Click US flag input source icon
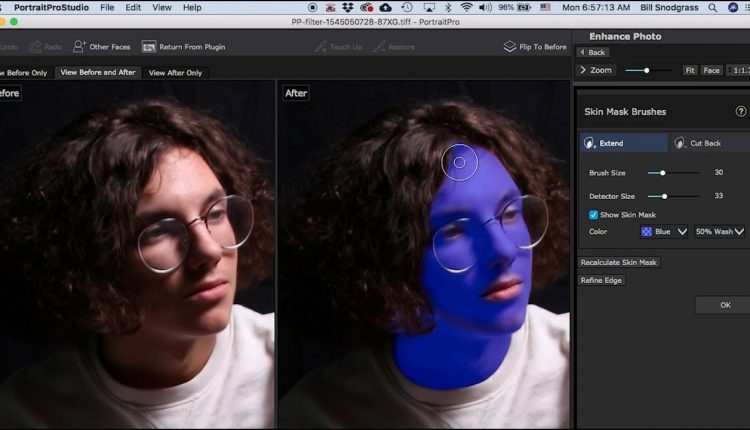750x430 pixels. click(545, 8)
